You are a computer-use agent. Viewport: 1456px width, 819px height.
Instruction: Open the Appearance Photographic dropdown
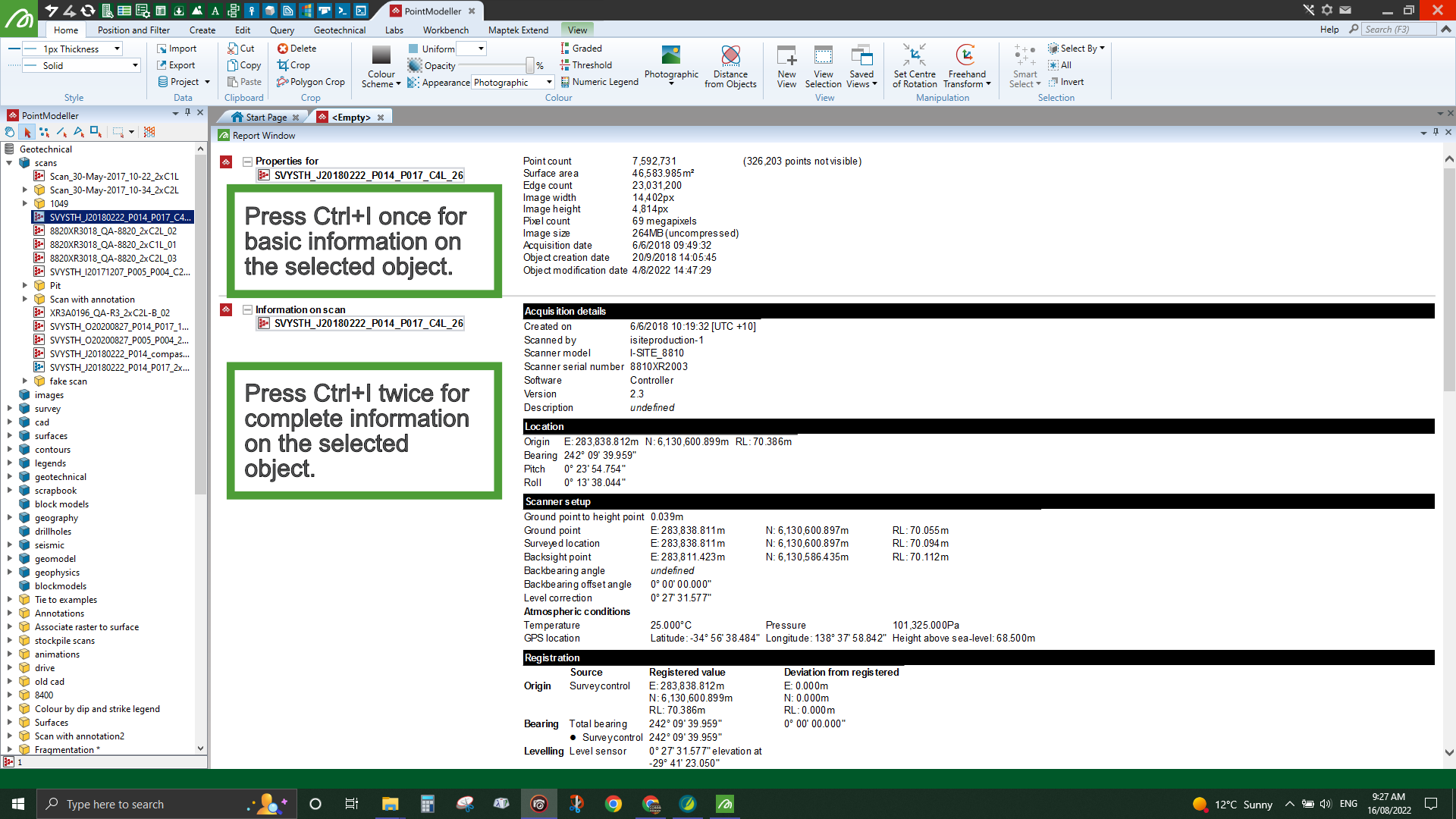click(x=549, y=82)
